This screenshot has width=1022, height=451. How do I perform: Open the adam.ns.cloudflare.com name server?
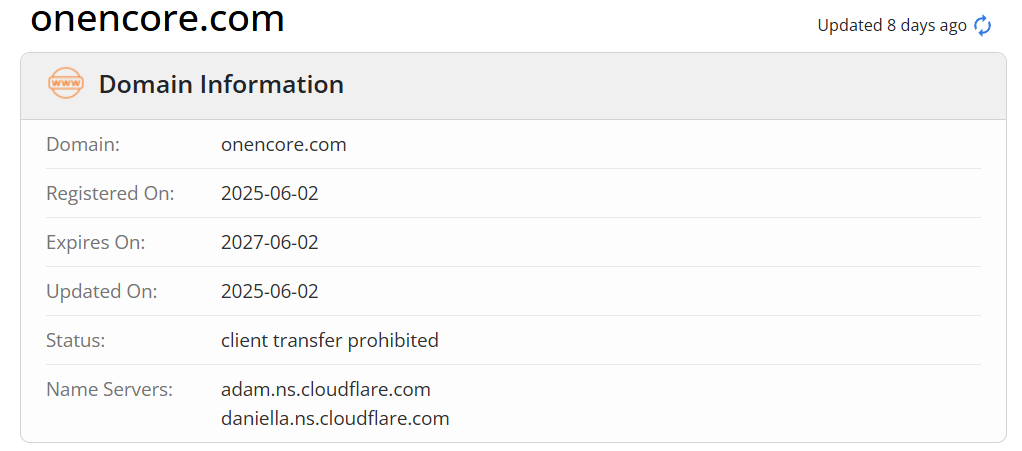(325, 389)
